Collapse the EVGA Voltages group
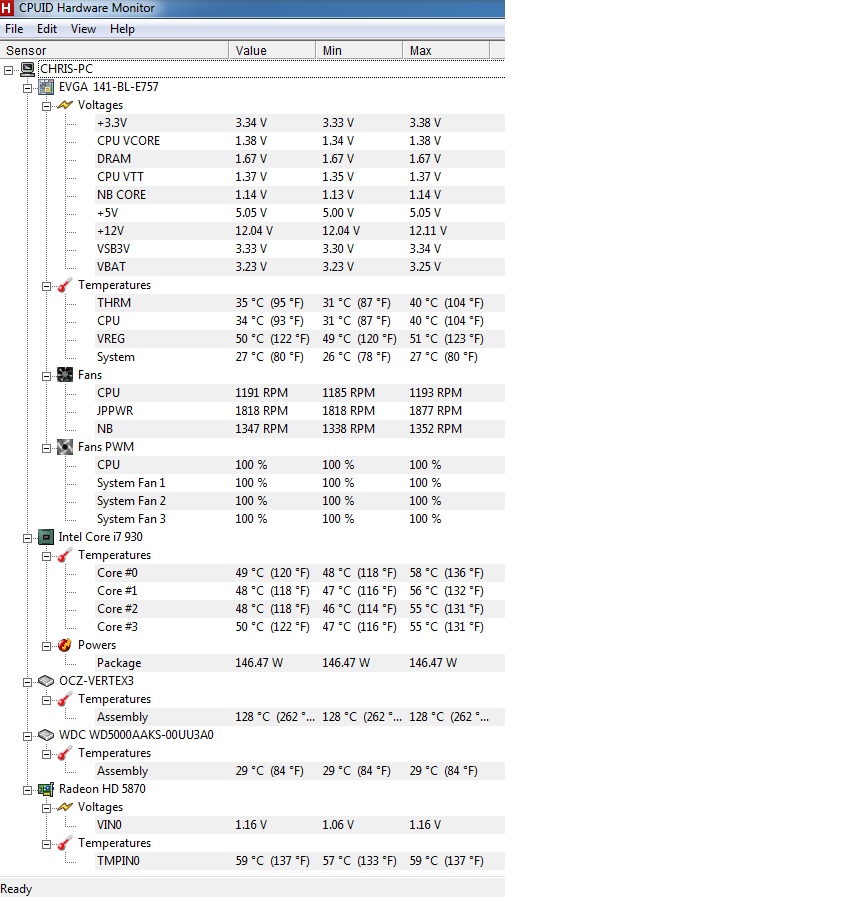Screen dimensions: 865x897 pyautogui.click(x=46, y=106)
